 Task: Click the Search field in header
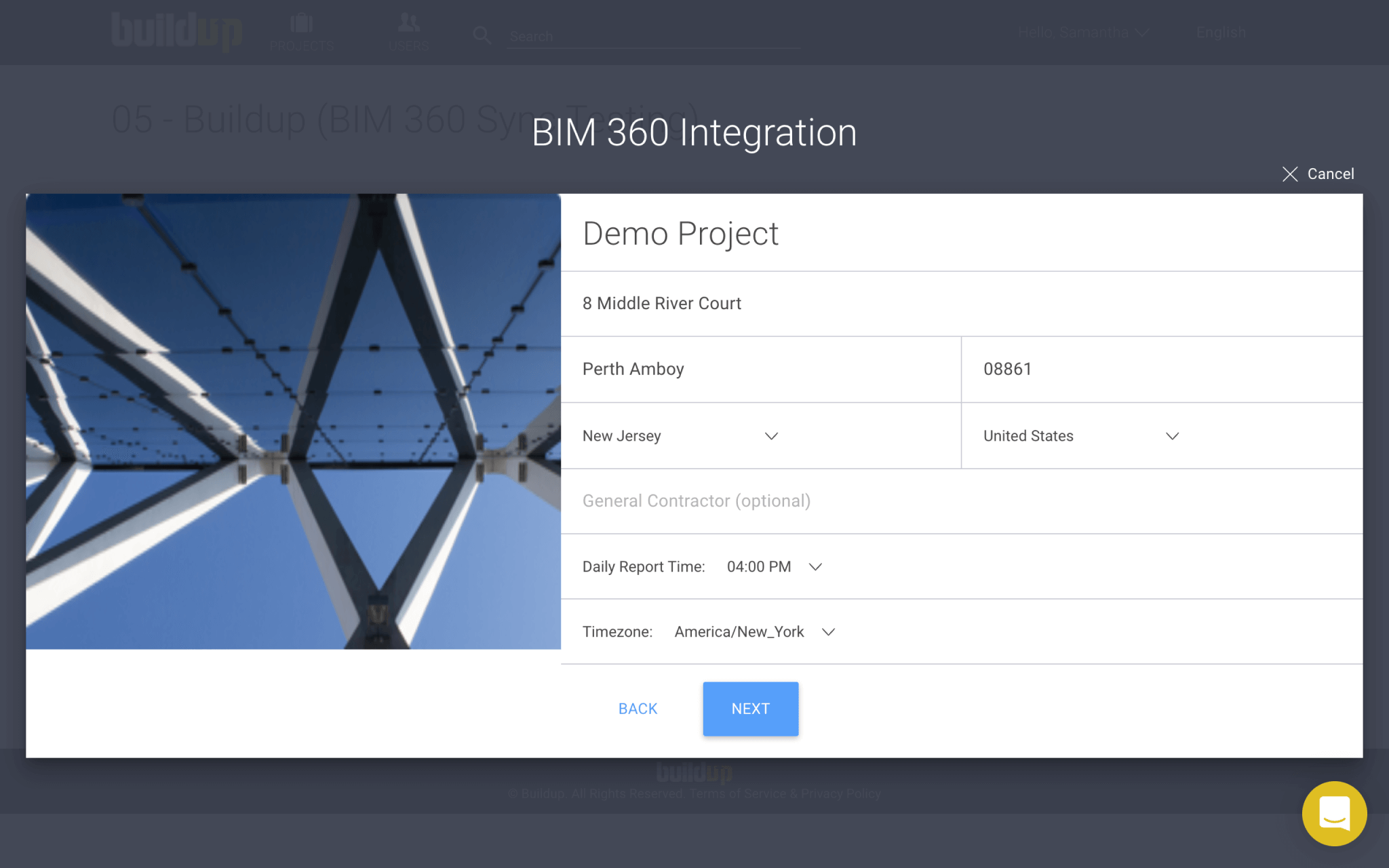[653, 37]
